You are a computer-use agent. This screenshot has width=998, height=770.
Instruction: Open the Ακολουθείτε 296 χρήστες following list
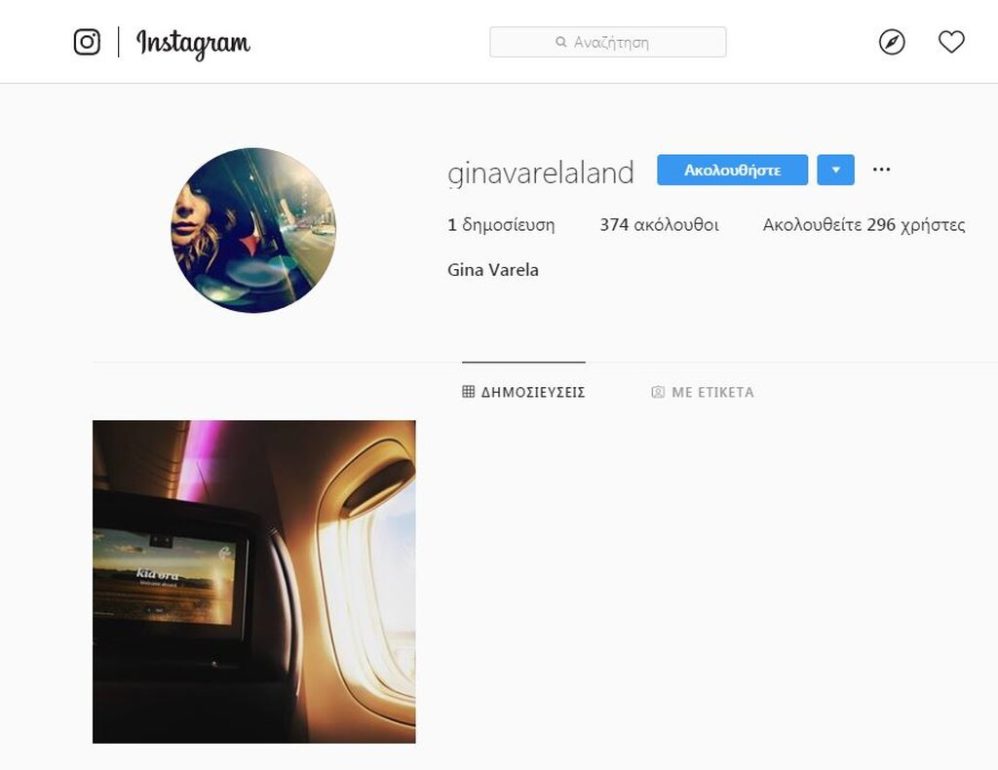pyautogui.click(x=864, y=225)
